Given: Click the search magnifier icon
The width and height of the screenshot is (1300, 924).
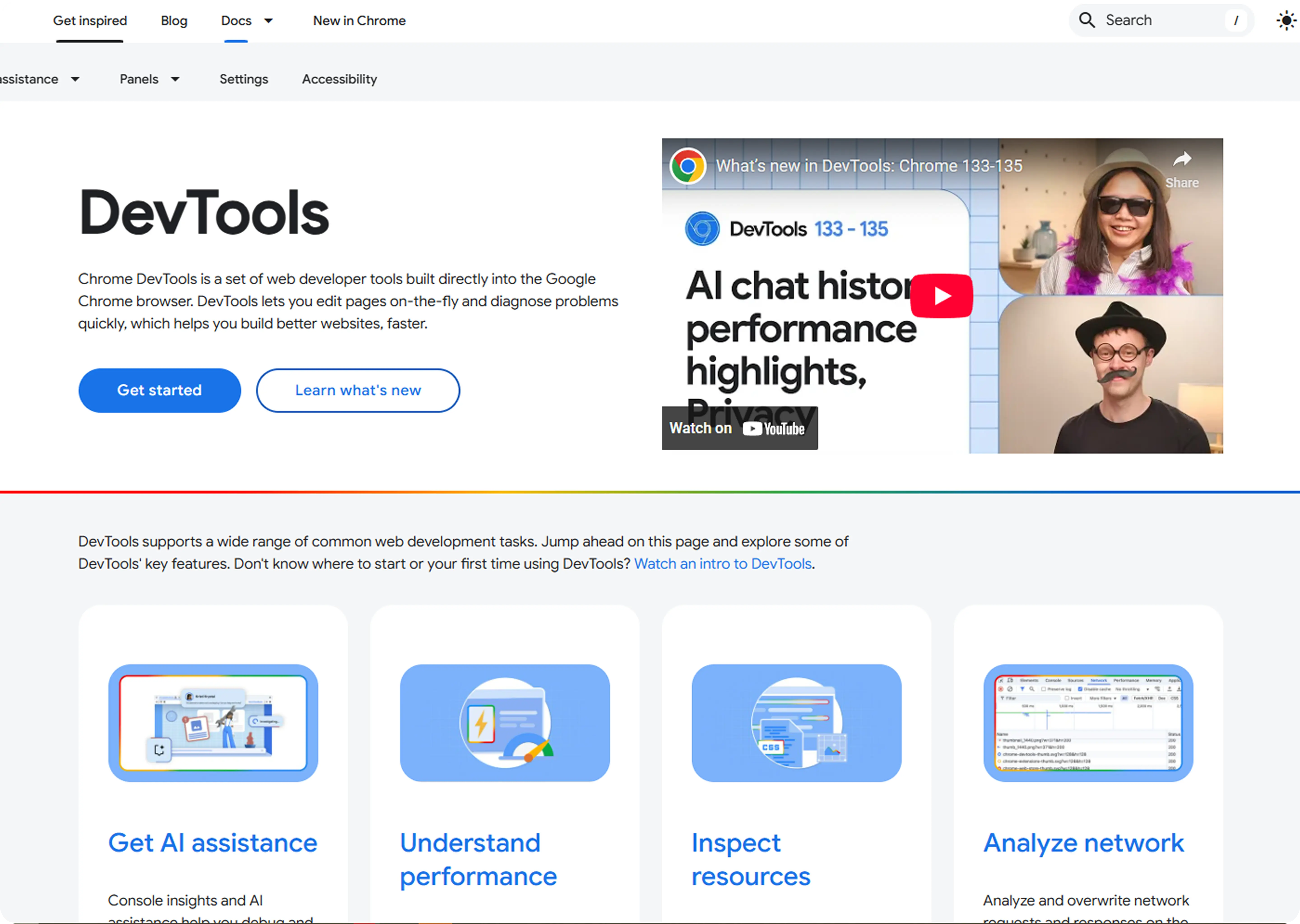Looking at the screenshot, I should [1086, 21].
